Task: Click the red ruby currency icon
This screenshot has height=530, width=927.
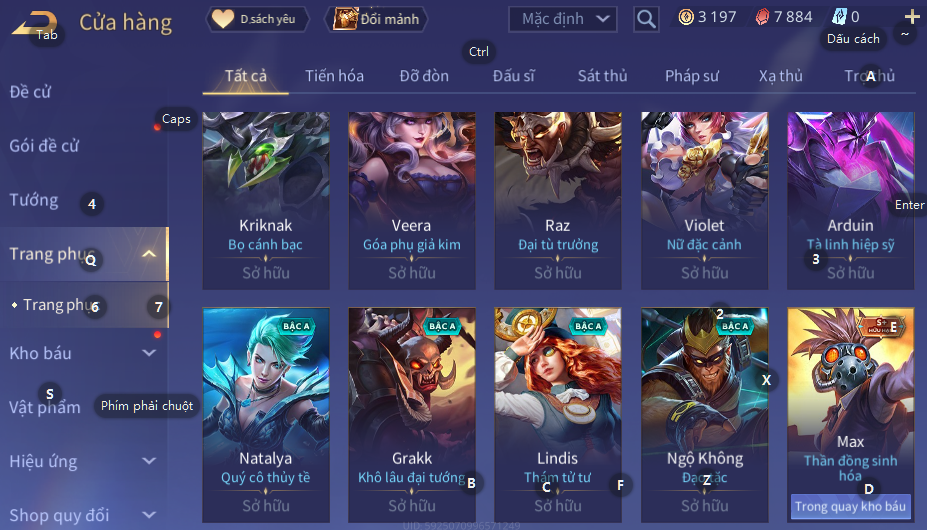Action: [762, 17]
